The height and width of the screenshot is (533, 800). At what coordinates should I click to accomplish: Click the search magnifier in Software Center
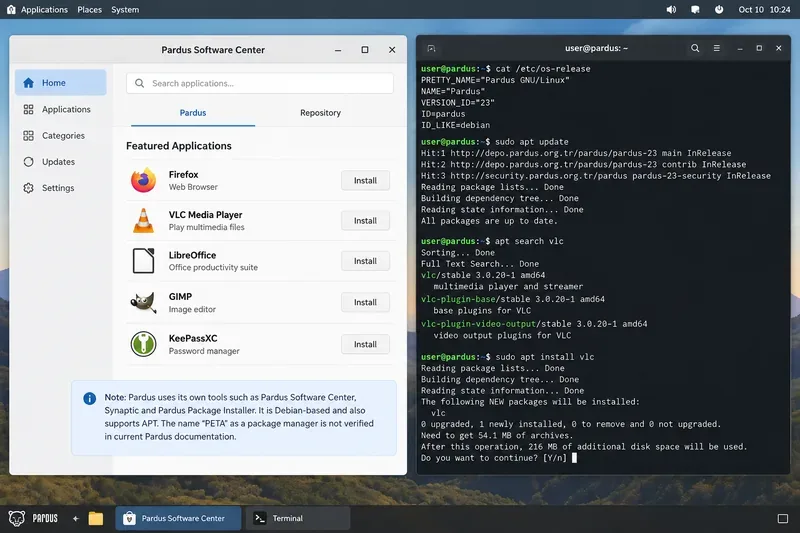139,83
